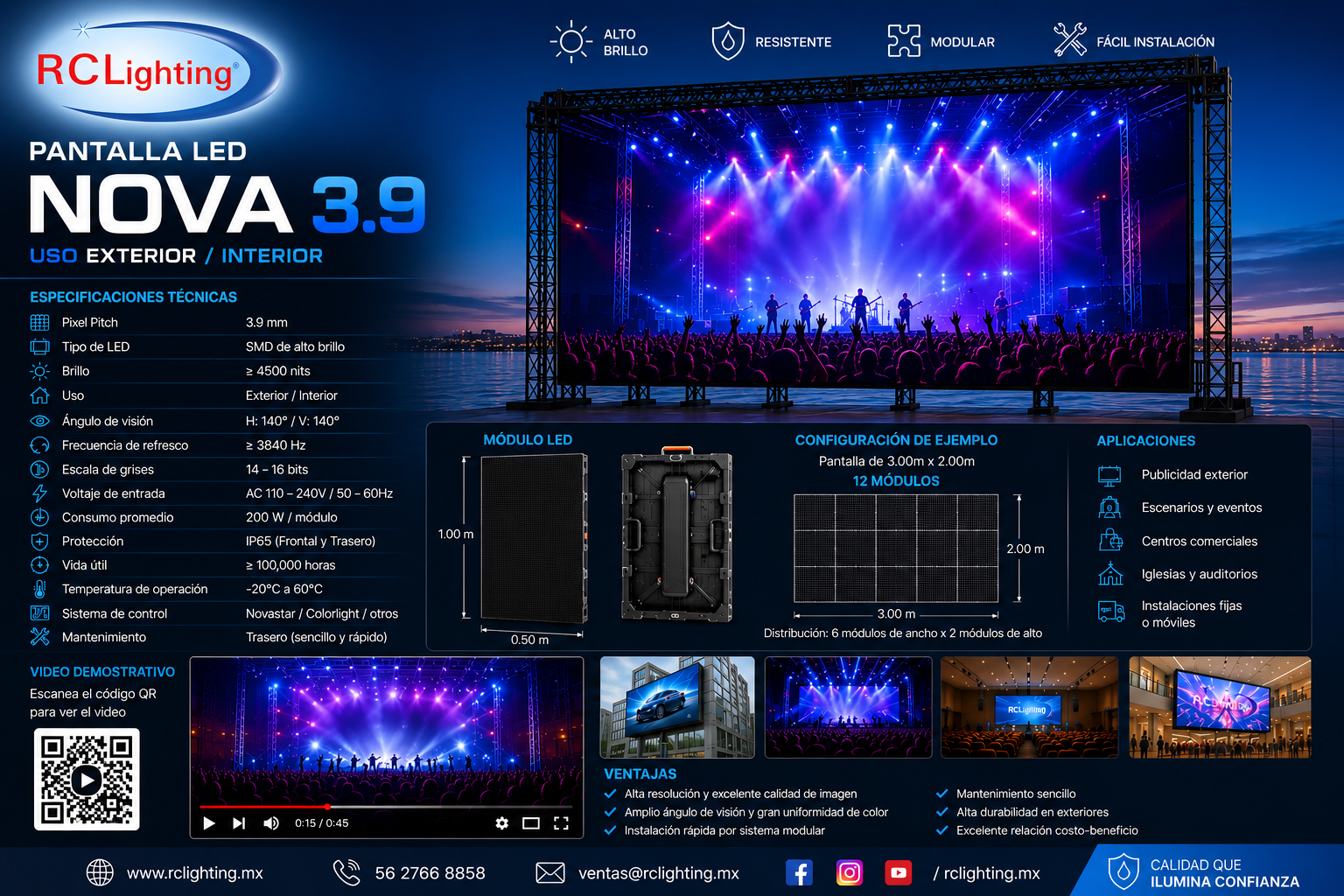1344x896 pixels.
Task: Click the 'Mantenimiento sencillo' advantage
Action: (1016, 794)
